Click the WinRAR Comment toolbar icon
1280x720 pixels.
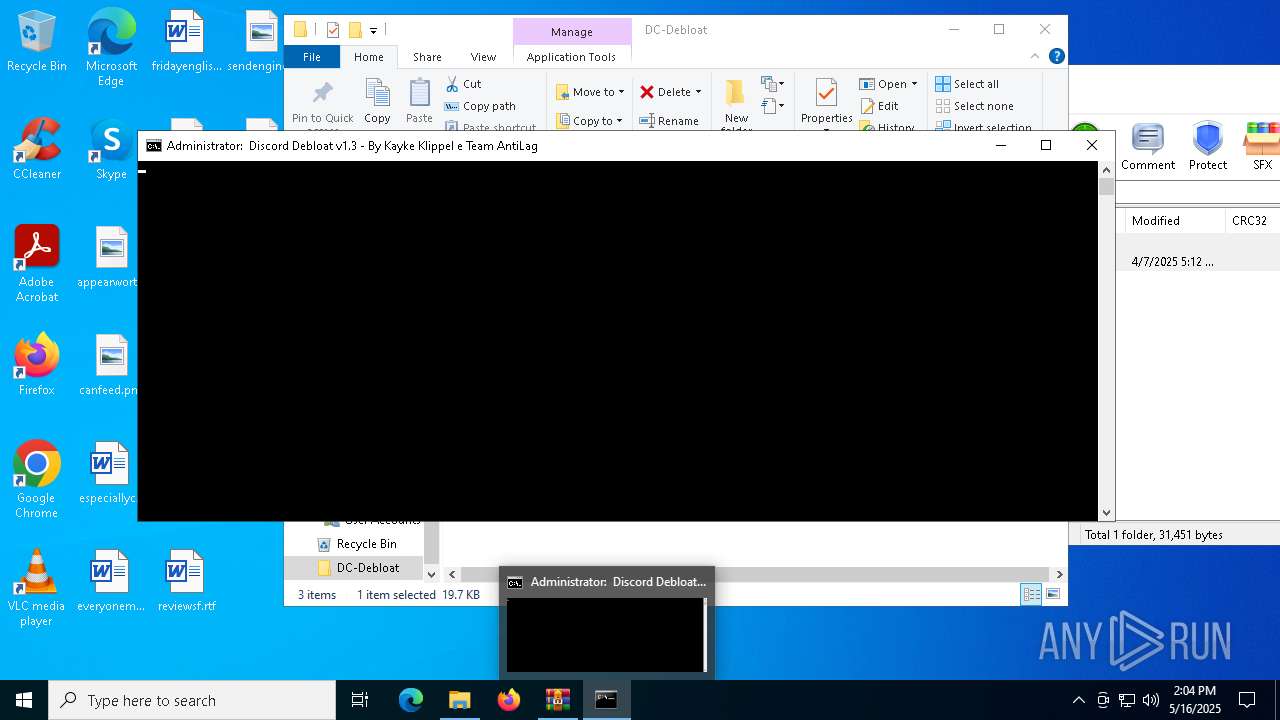[1147, 146]
